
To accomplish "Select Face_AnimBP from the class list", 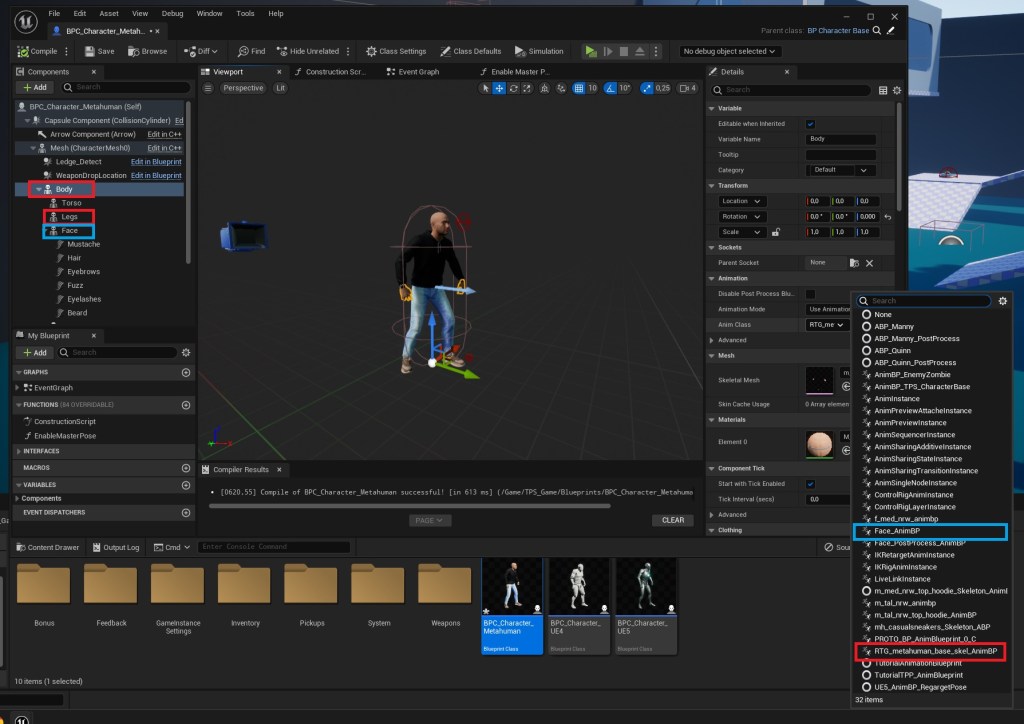I will 897,531.
